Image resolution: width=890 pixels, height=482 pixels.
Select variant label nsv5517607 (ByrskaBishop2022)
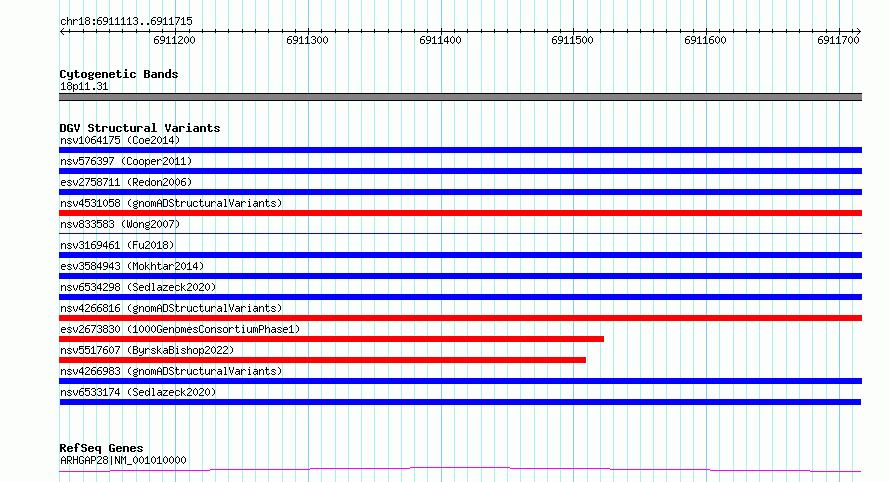point(147,350)
